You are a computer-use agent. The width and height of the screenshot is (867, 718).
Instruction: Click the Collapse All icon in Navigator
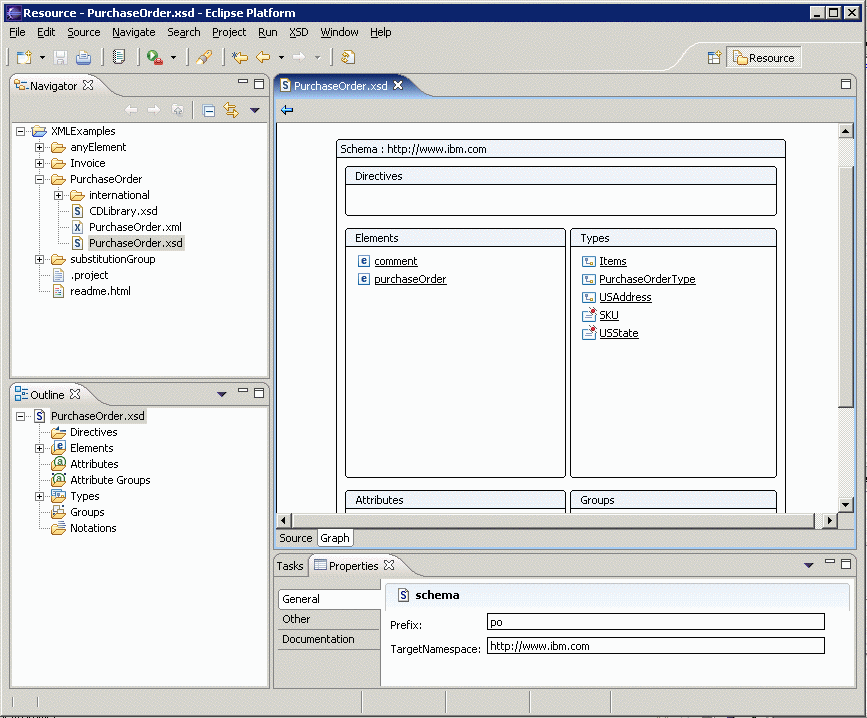[x=209, y=111]
